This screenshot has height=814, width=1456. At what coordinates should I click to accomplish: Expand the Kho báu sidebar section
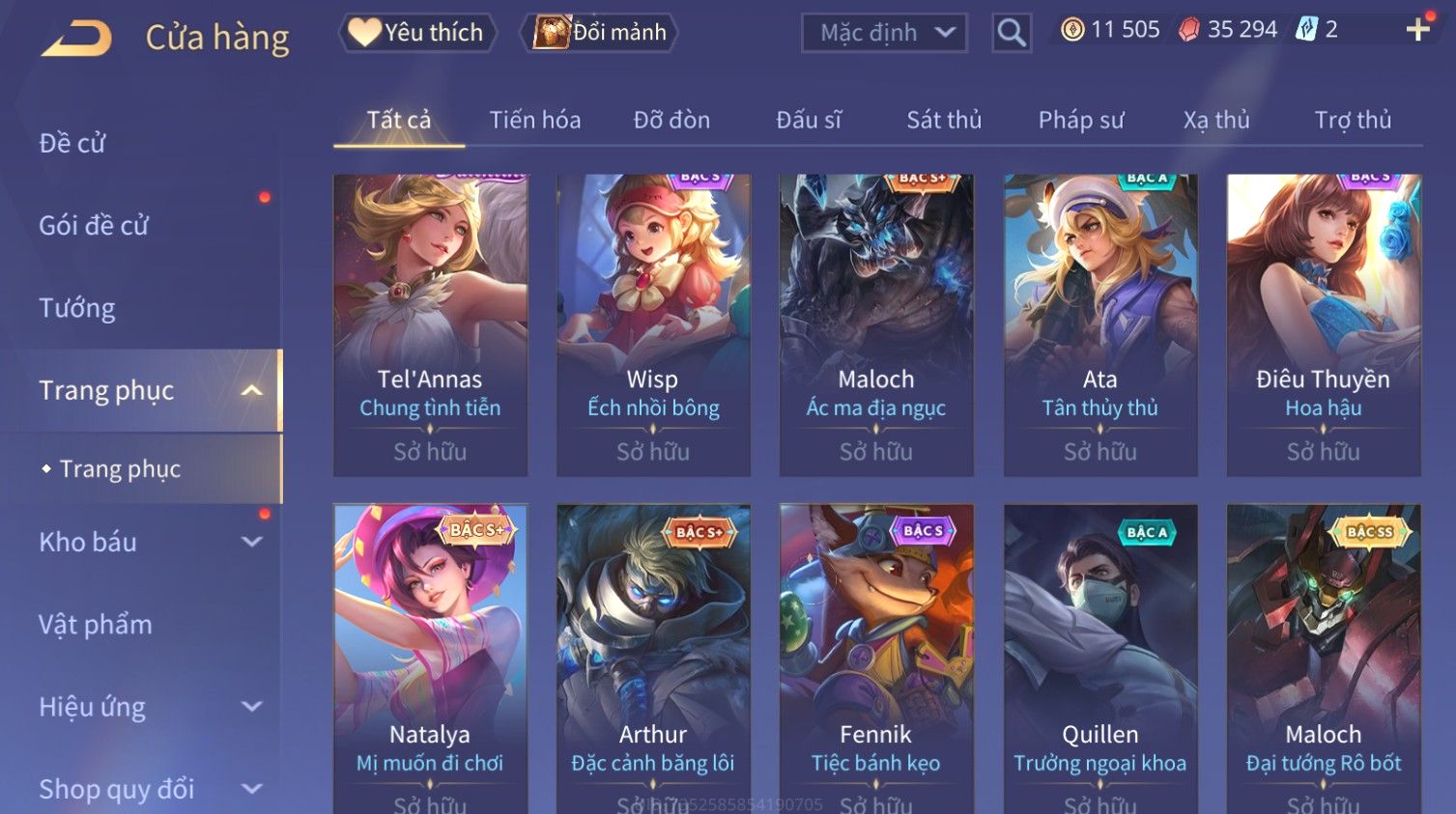point(251,542)
